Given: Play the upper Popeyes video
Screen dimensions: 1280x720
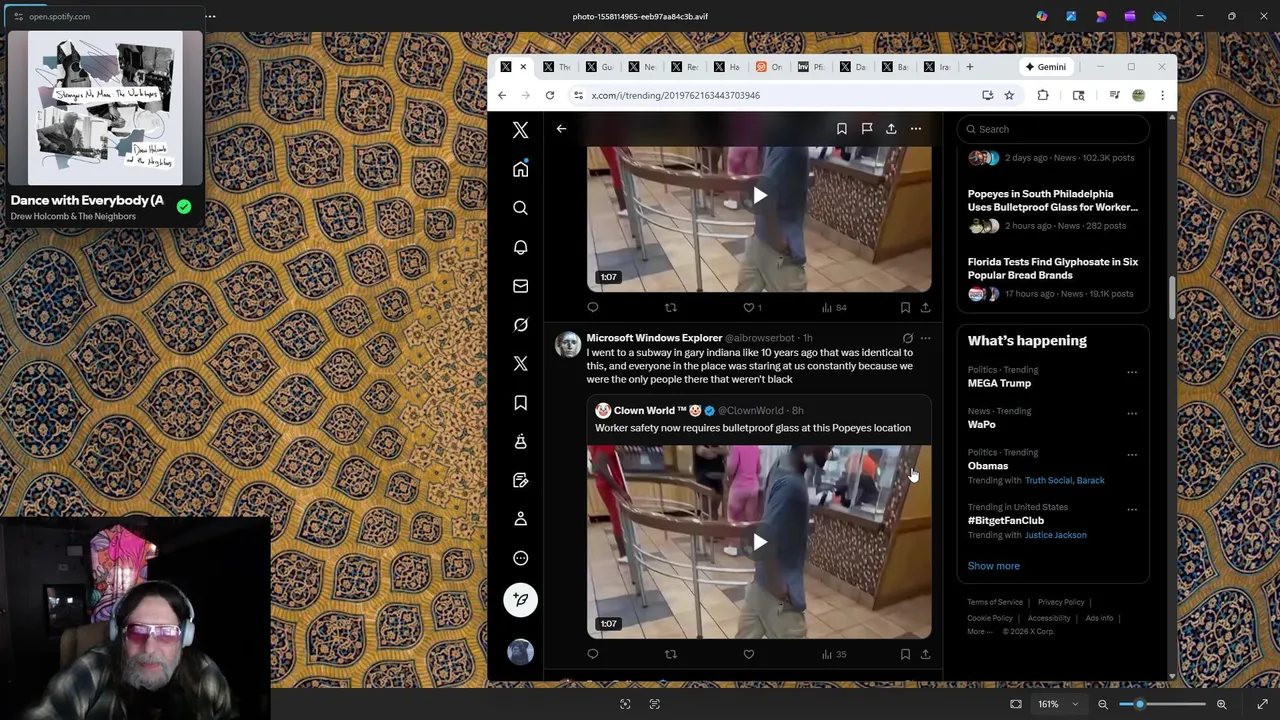Looking at the screenshot, I should coord(760,196).
